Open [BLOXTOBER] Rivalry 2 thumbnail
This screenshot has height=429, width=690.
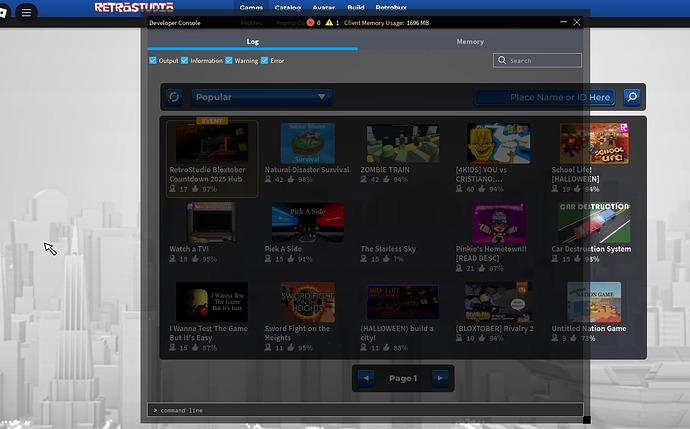click(x=498, y=302)
